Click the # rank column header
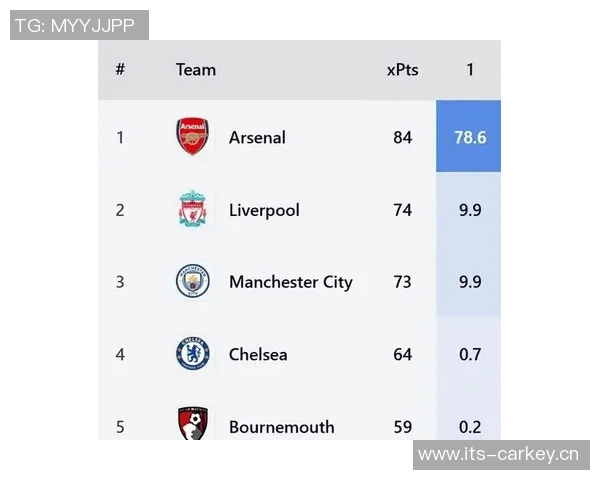 point(120,70)
